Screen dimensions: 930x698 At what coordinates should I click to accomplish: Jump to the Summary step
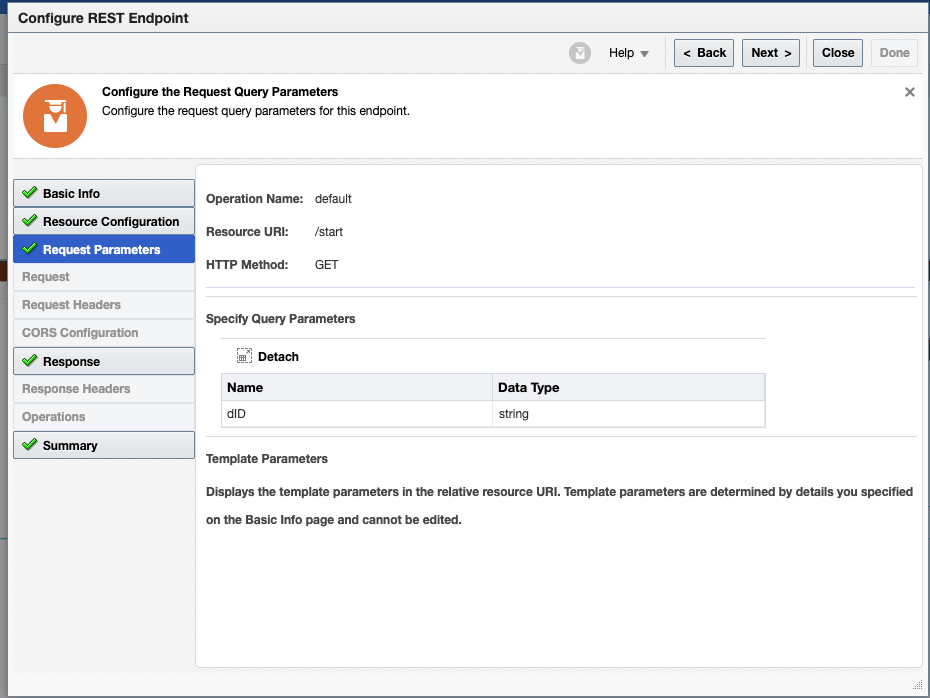(104, 445)
